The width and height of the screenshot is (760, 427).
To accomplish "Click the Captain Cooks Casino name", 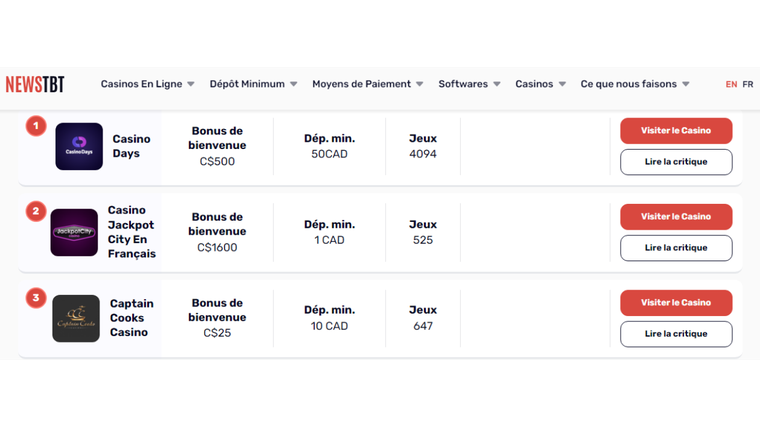I will coord(131,318).
